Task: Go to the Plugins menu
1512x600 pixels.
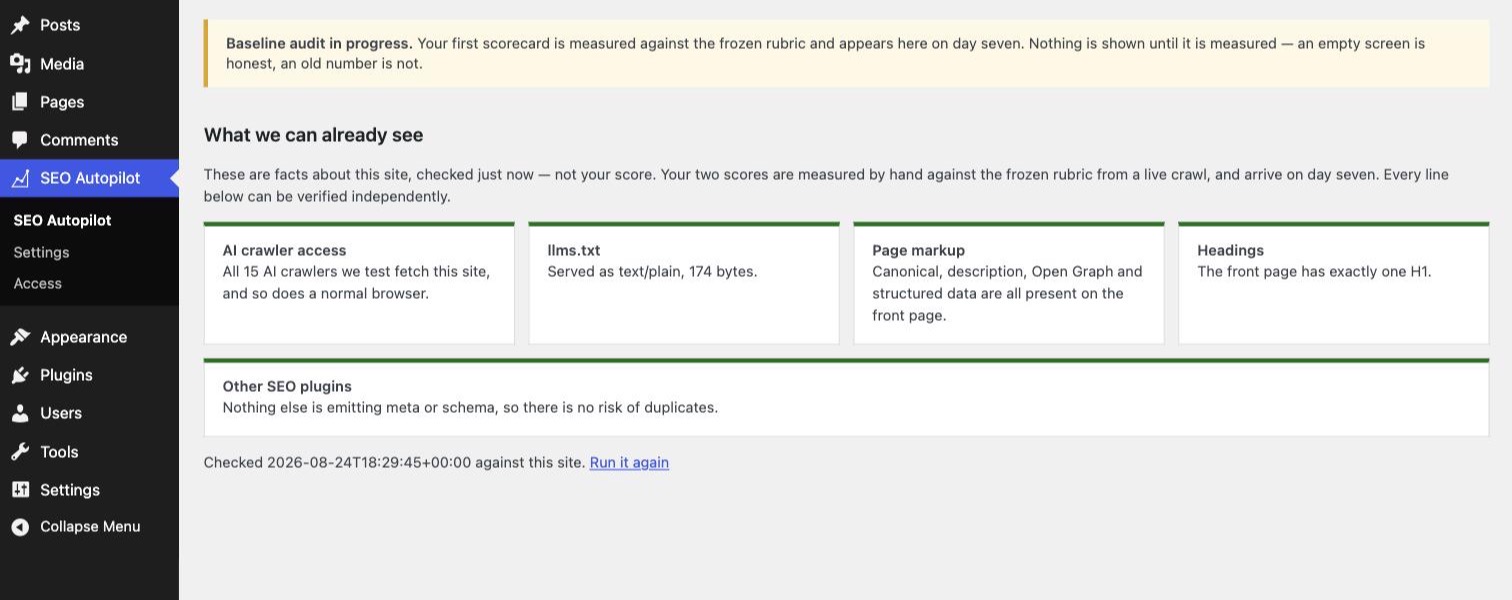Action: [x=89, y=375]
